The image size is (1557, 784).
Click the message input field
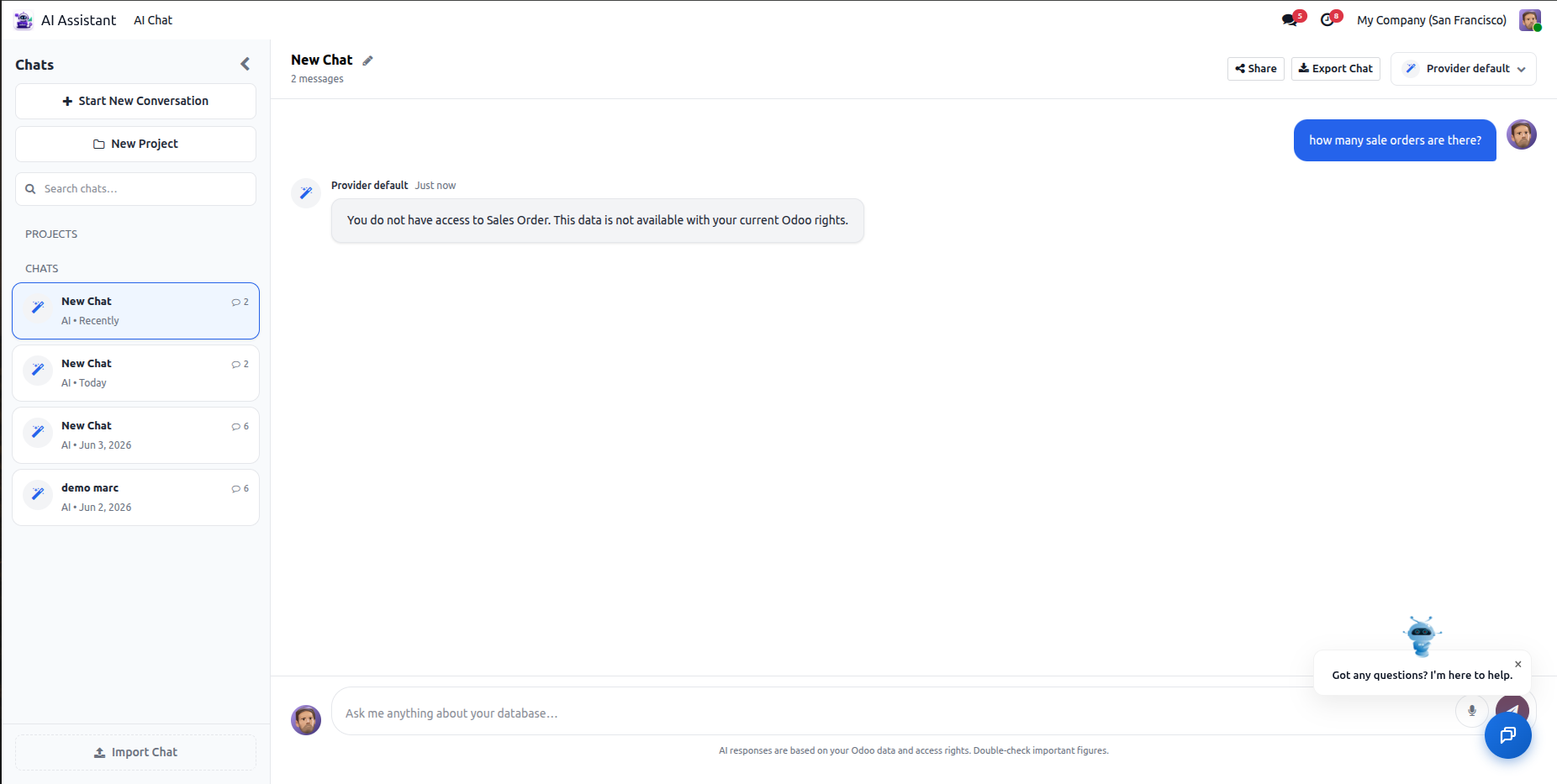(x=891, y=713)
